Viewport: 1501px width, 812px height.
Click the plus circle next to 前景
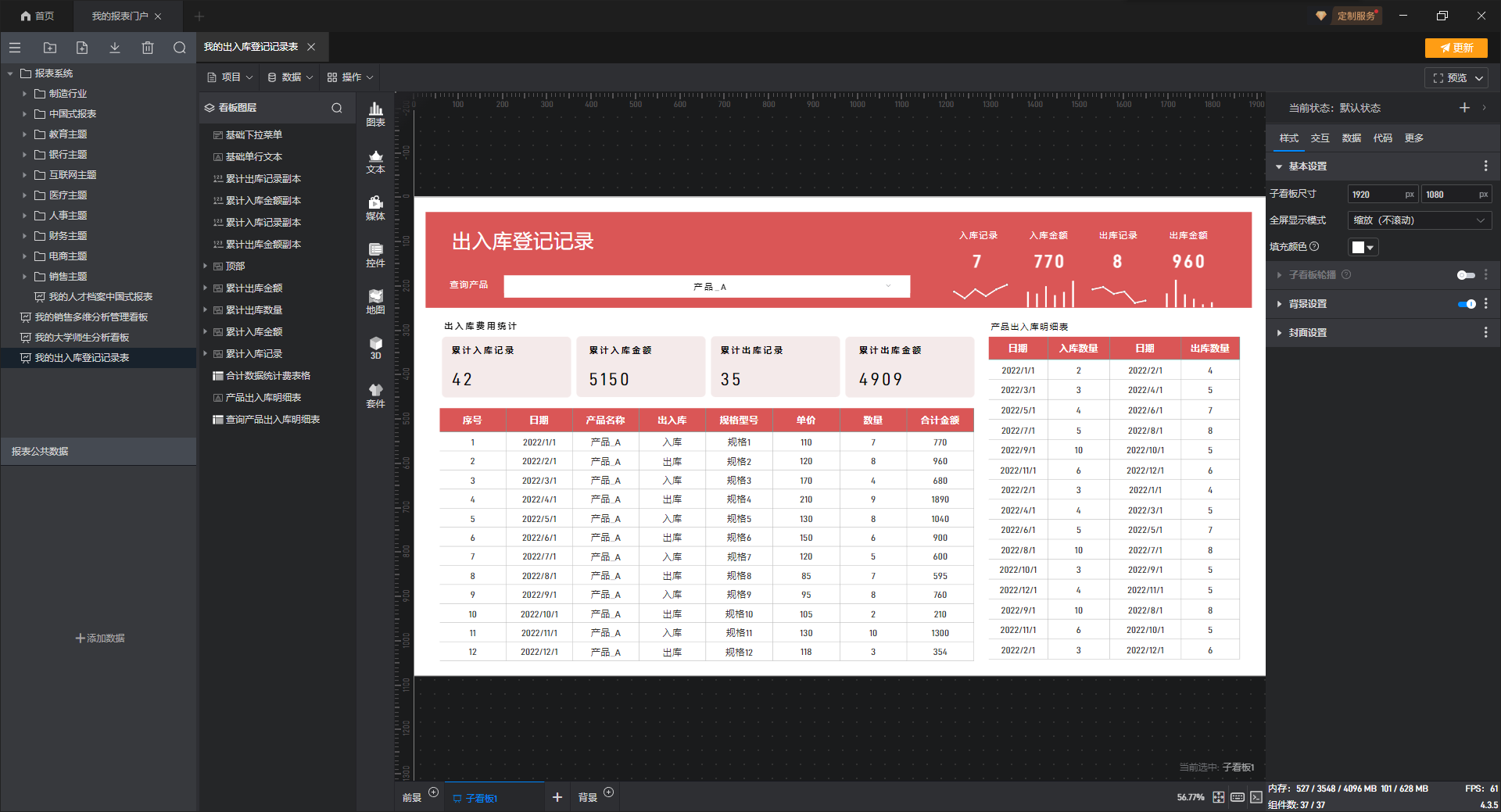pos(434,792)
